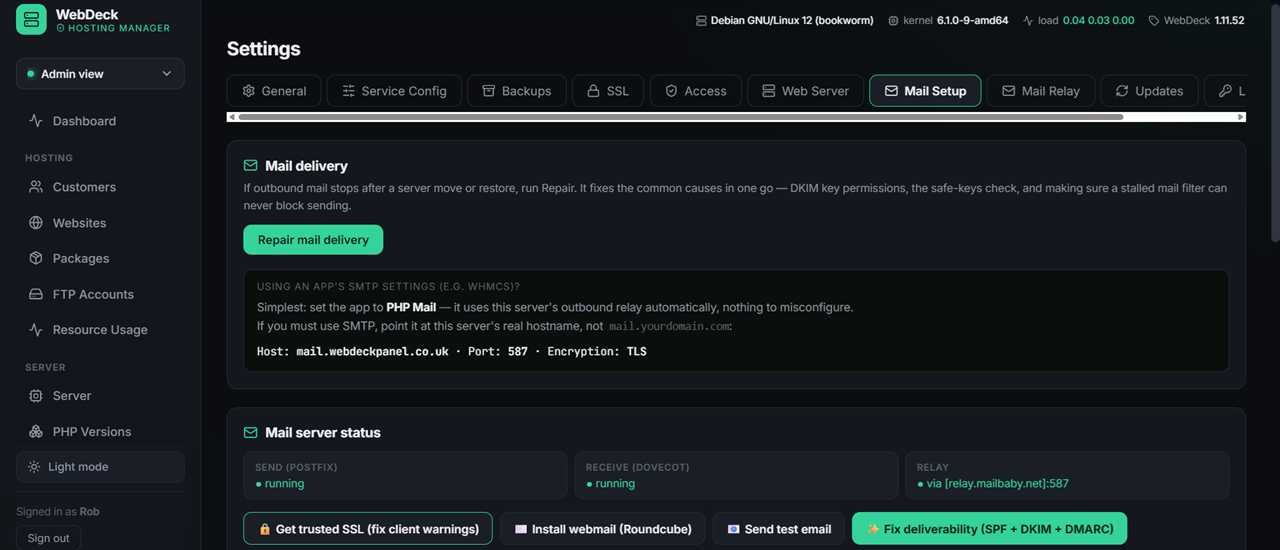Image resolution: width=1280 pixels, height=550 pixels.
Task: Click the RECEIVE (DOVECOT) running status
Action: click(x=610, y=484)
